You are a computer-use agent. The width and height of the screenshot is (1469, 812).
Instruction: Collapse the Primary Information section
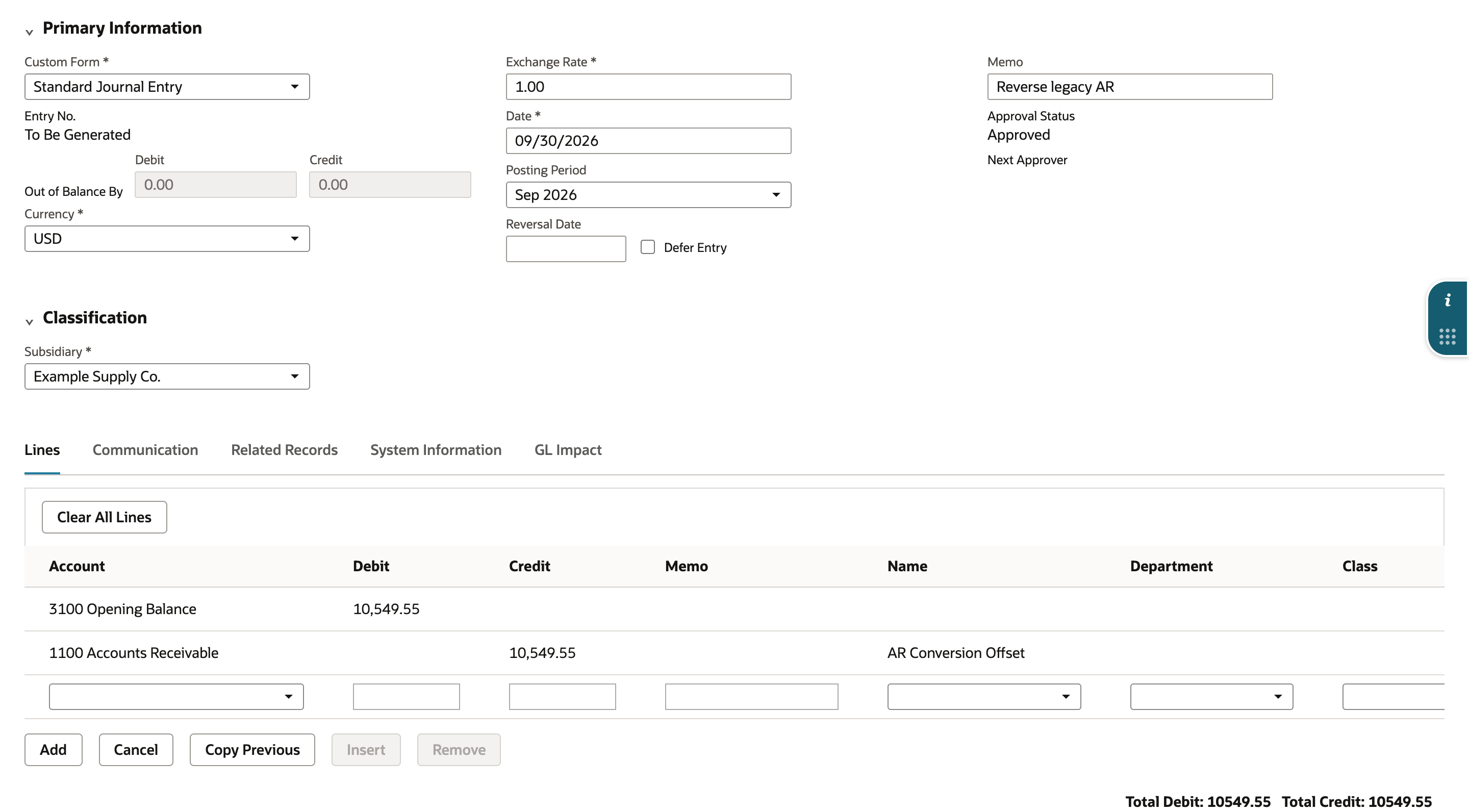(x=29, y=32)
